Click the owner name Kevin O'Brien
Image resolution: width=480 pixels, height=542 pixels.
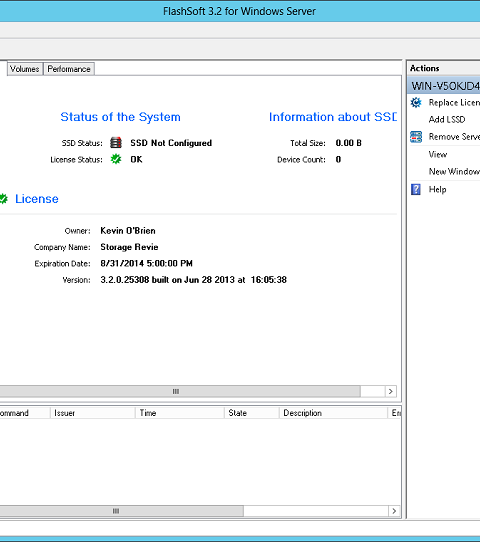pos(128,231)
